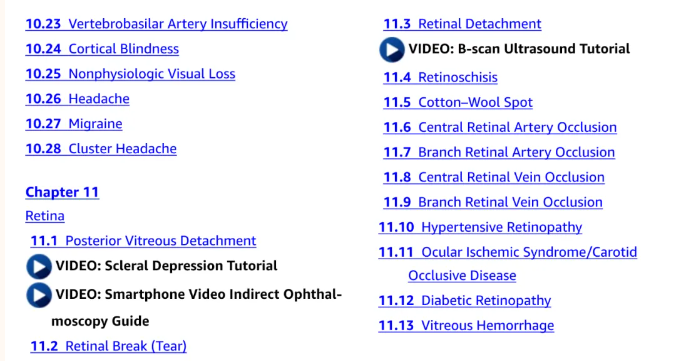Open section 10.23 Vertebrobasilar Artery Insufficiency
The width and height of the screenshot is (680, 361).
pyautogui.click(x=157, y=24)
